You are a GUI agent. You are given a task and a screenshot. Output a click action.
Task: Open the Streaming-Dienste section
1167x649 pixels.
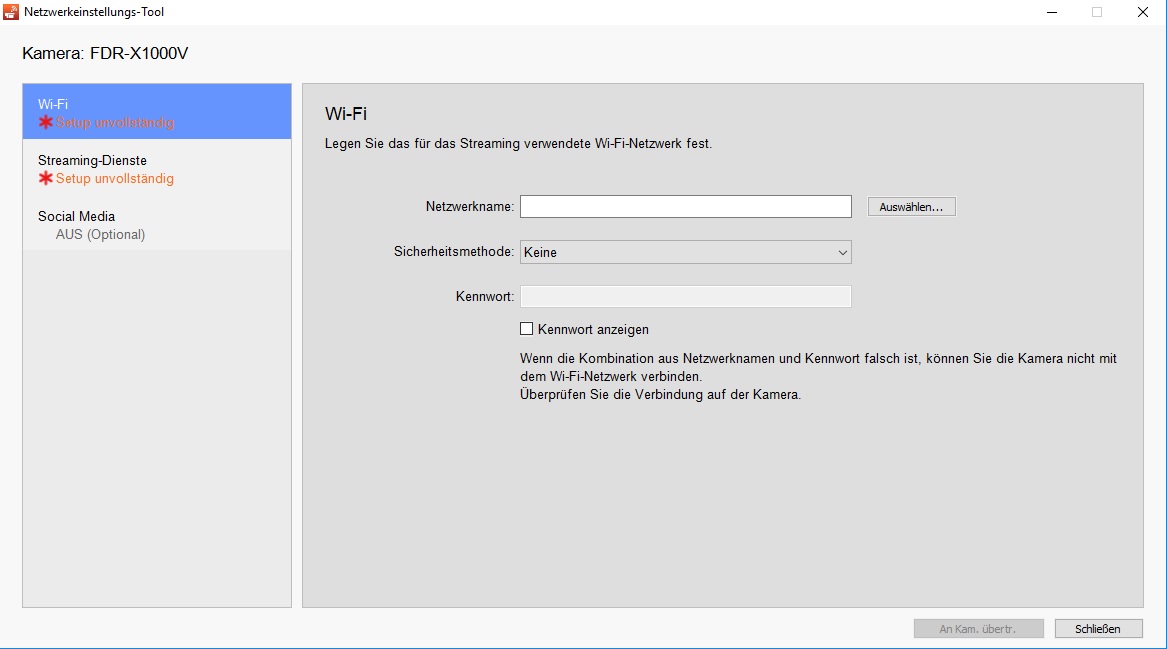pos(157,168)
